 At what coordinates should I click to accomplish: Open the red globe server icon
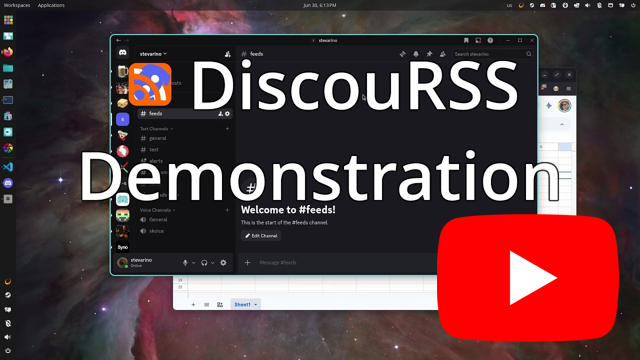tap(122, 151)
